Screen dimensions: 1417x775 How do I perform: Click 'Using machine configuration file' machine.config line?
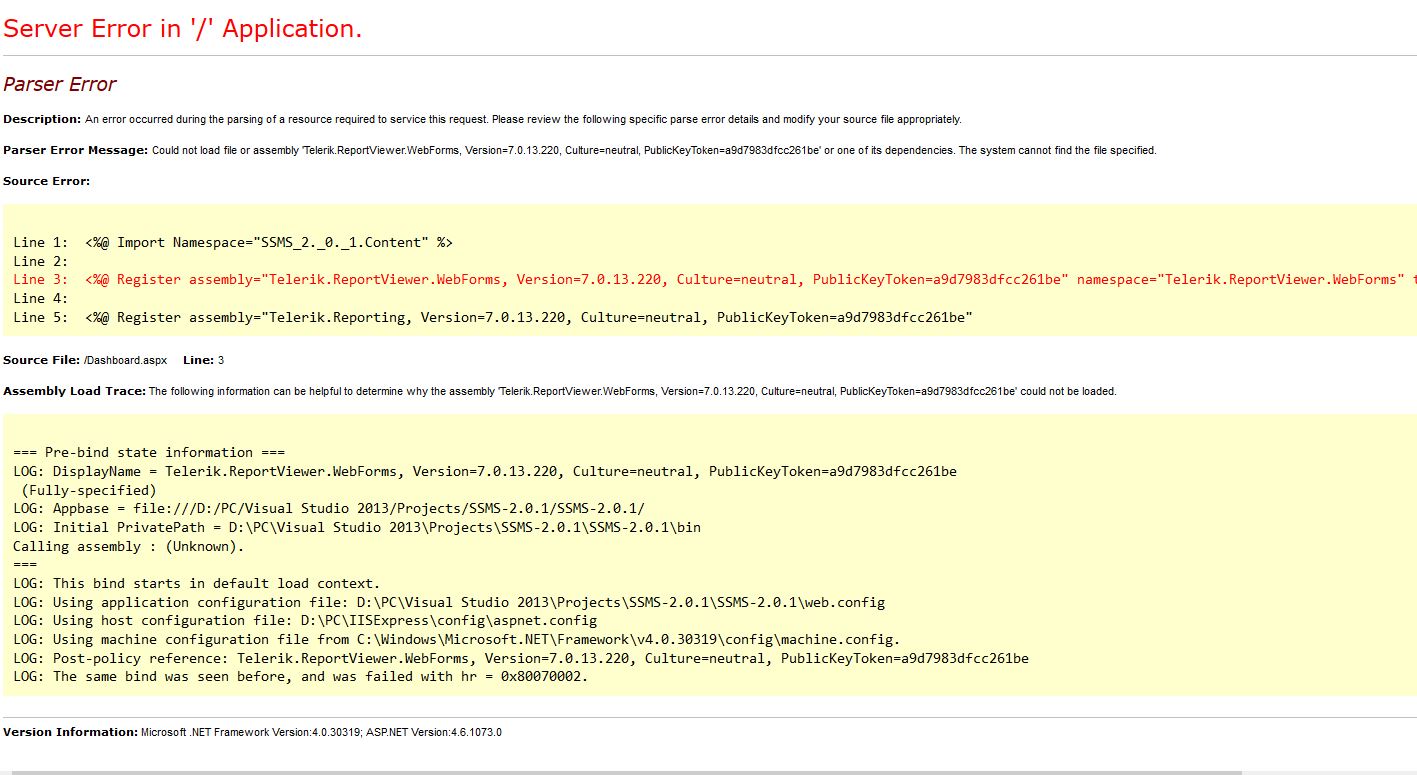coord(457,639)
